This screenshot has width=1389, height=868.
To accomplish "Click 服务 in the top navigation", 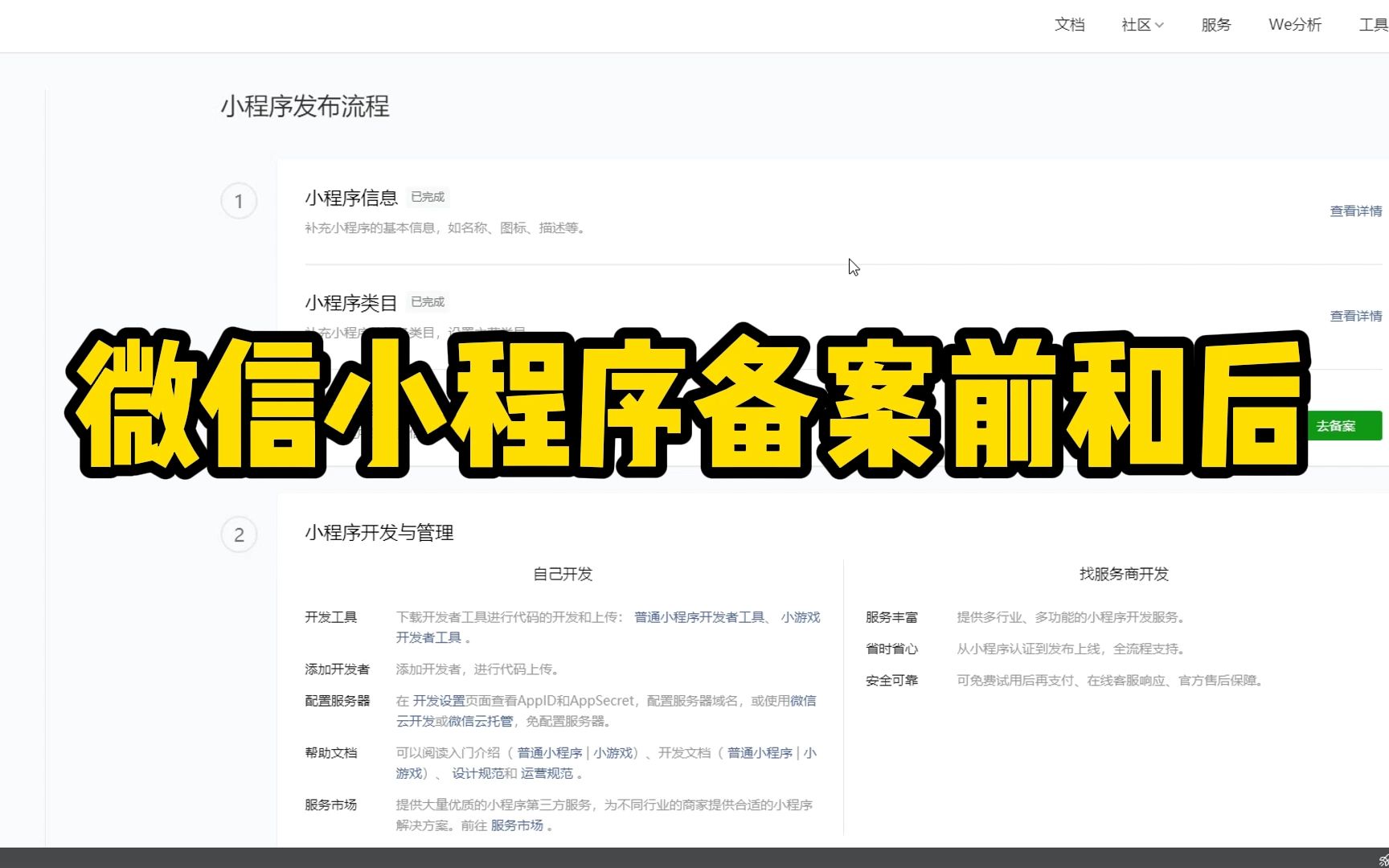I will point(1215,25).
